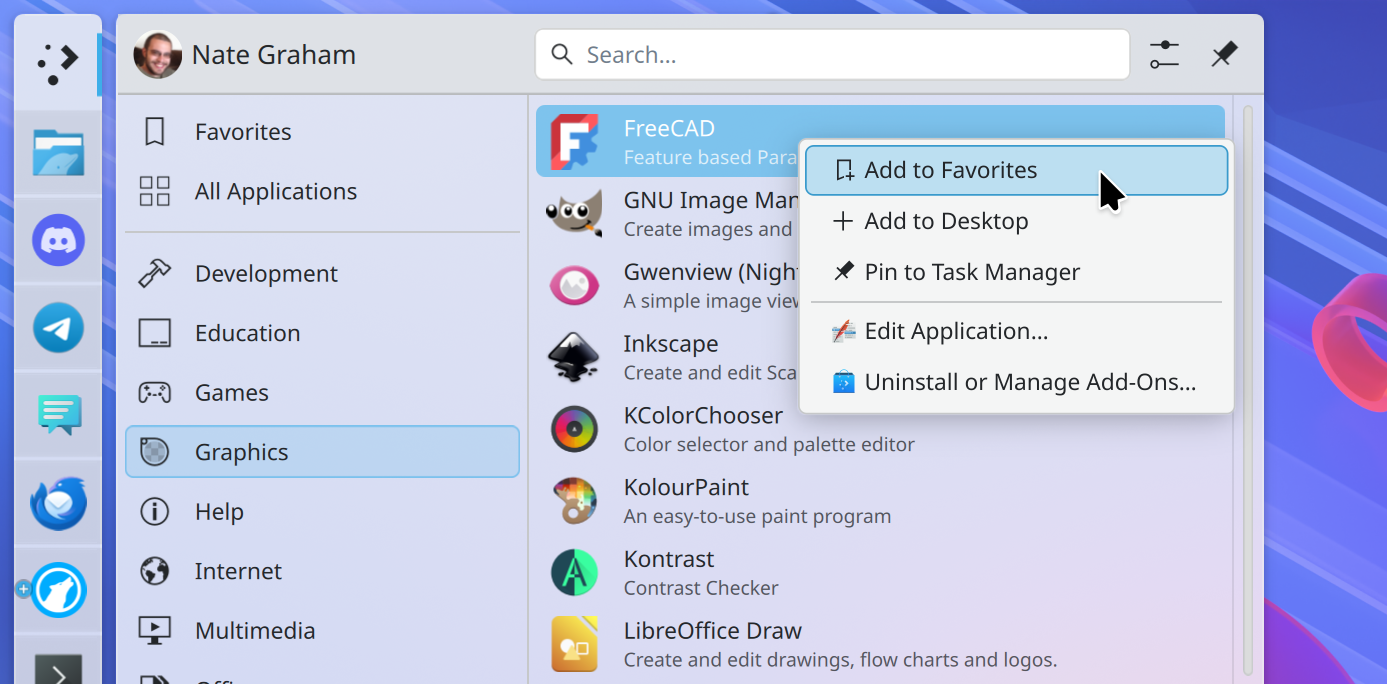Open the blue browser icon in the dock
Viewport: 1387px width, 684px height.
58,590
